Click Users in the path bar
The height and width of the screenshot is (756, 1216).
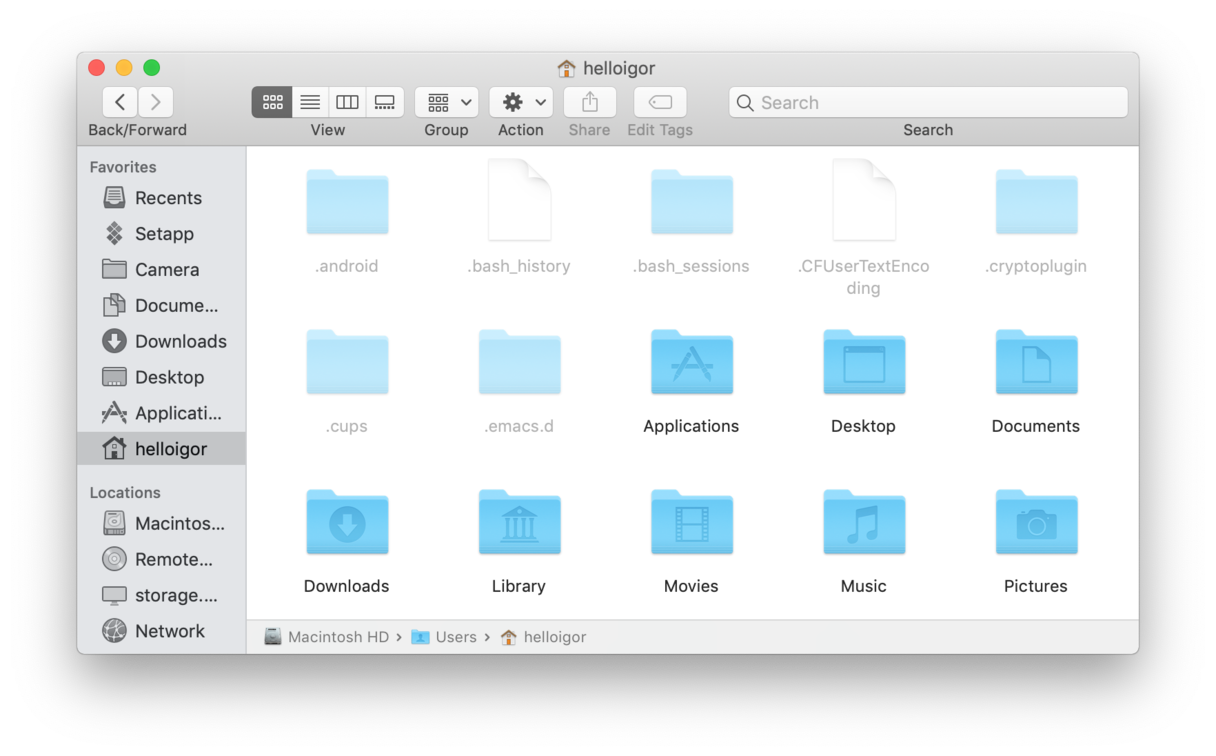pyautogui.click(x=455, y=637)
